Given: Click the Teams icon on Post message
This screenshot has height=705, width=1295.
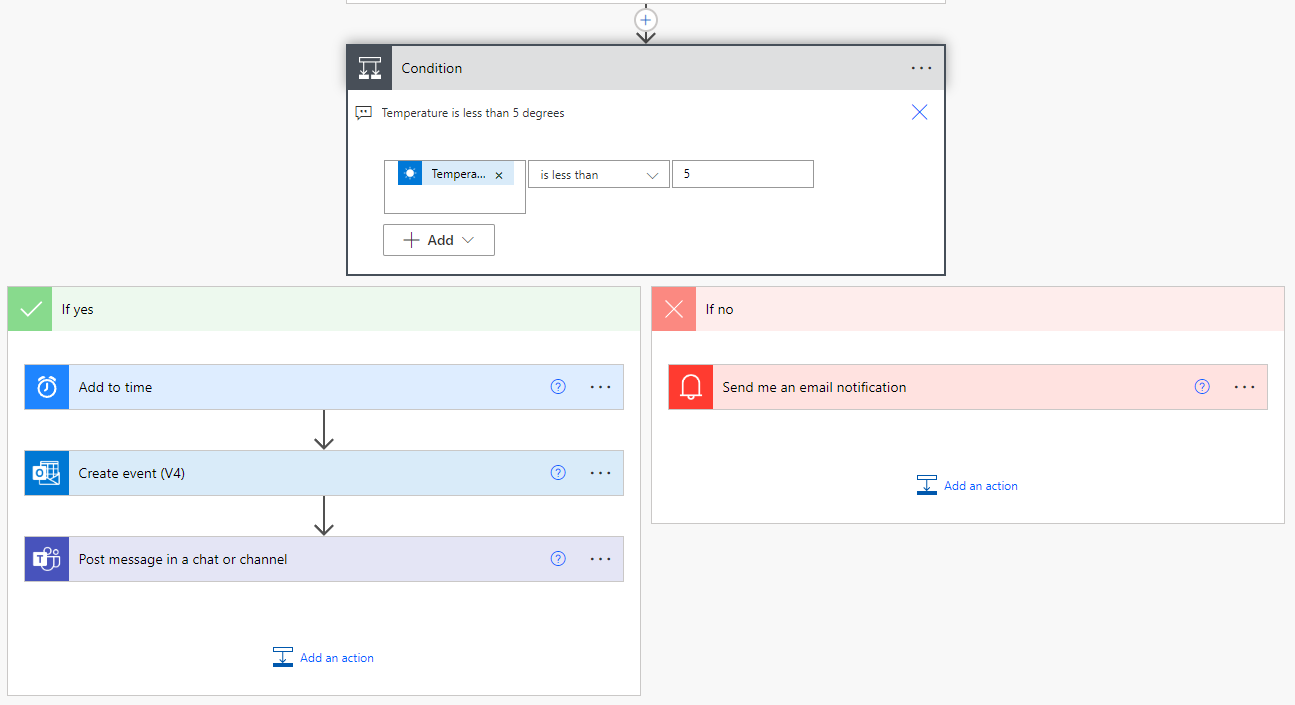Looking at the screenshot, I should tap(47, 559).
